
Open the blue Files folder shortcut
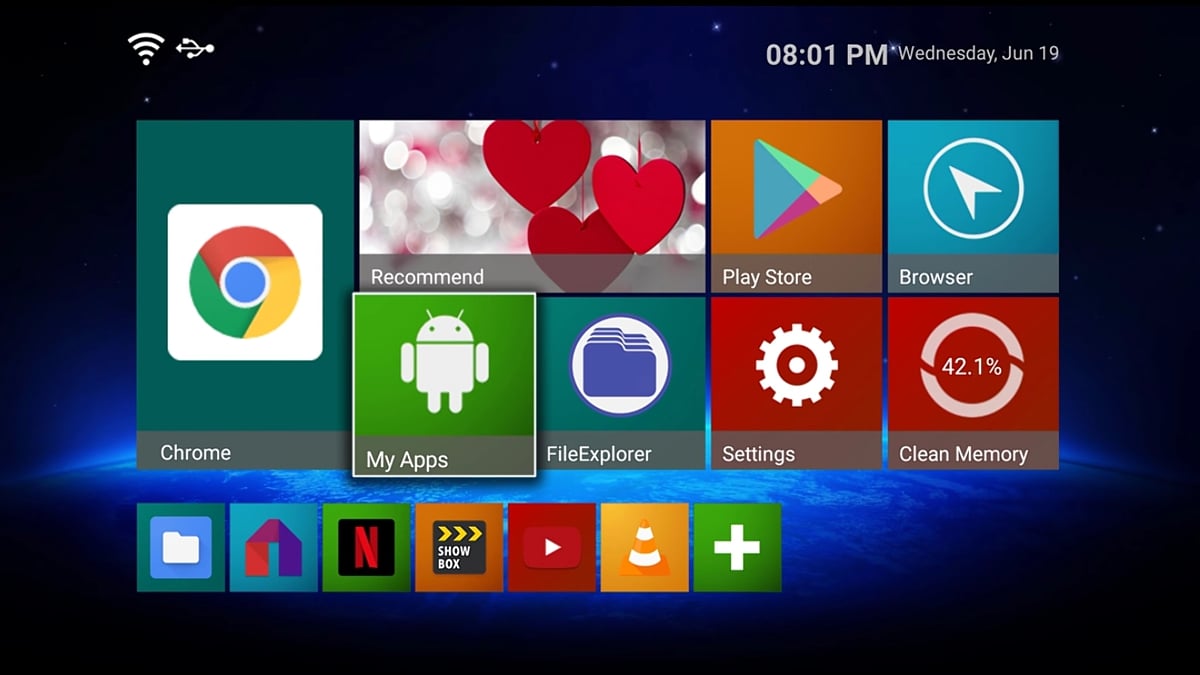pyautogui.click(x=181, y=547)
